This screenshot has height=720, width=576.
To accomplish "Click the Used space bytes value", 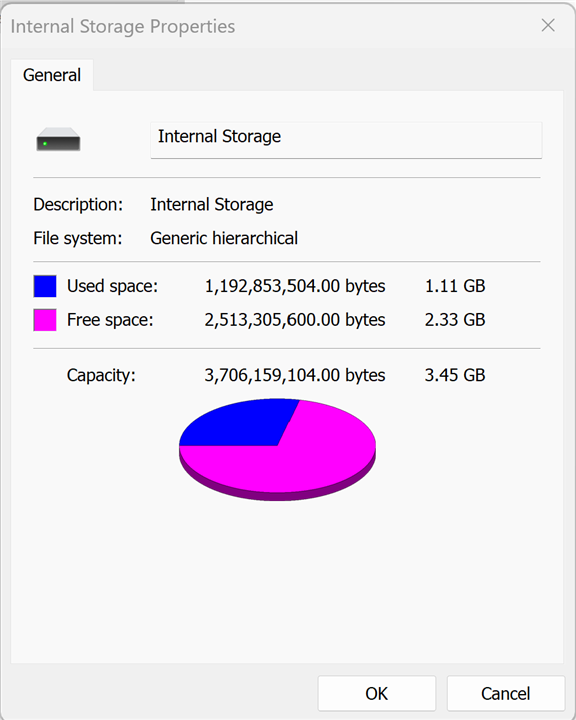I will [295, 286].
